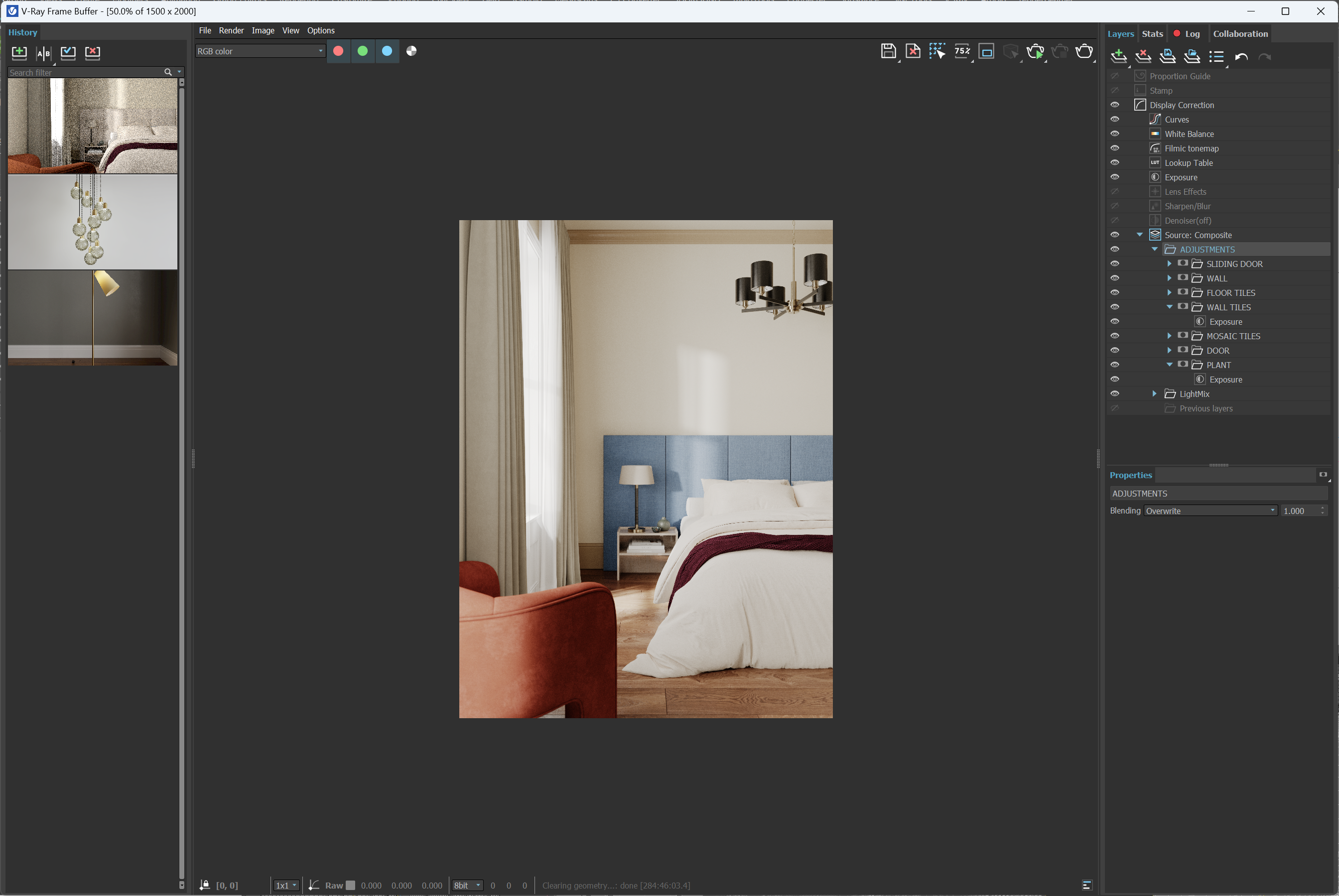Switch to the Collaboration tab
Screen dimensions: 1339x896
(x=1240, y=34)
